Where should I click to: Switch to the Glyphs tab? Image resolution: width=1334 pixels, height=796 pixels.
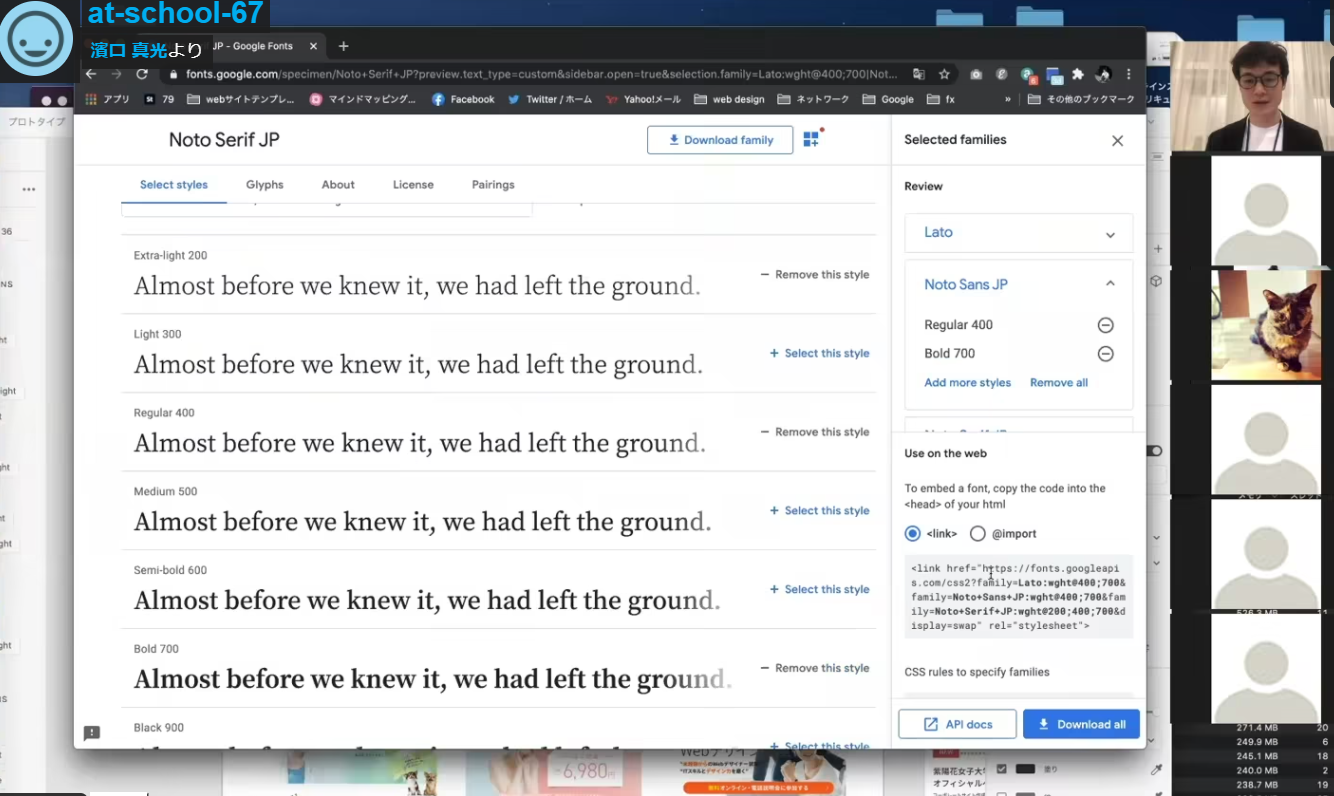[265, 185]
